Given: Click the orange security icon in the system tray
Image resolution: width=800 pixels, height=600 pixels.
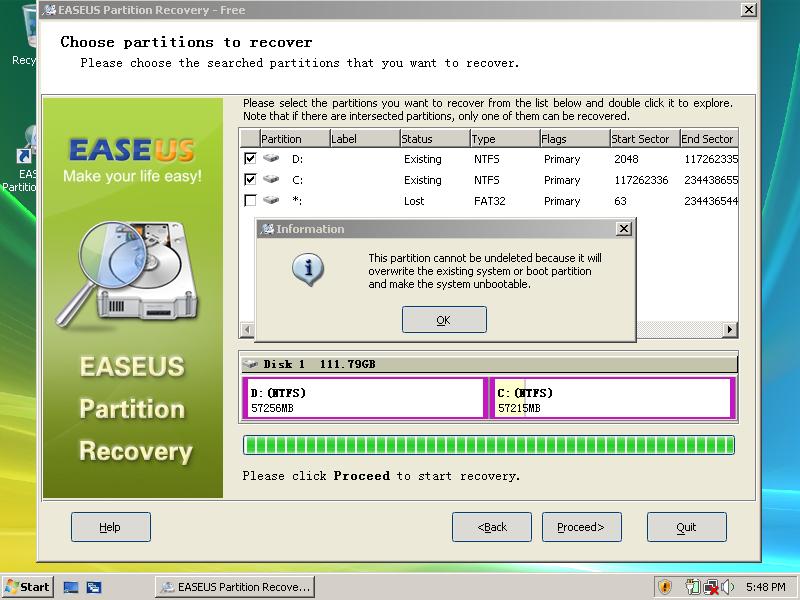Looking at the screenshot, I should tap(665, 587).
